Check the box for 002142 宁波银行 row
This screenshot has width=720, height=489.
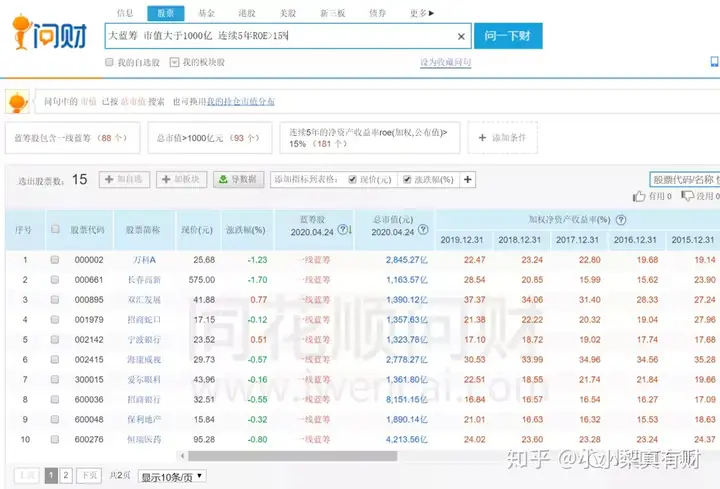coord(55,340)
